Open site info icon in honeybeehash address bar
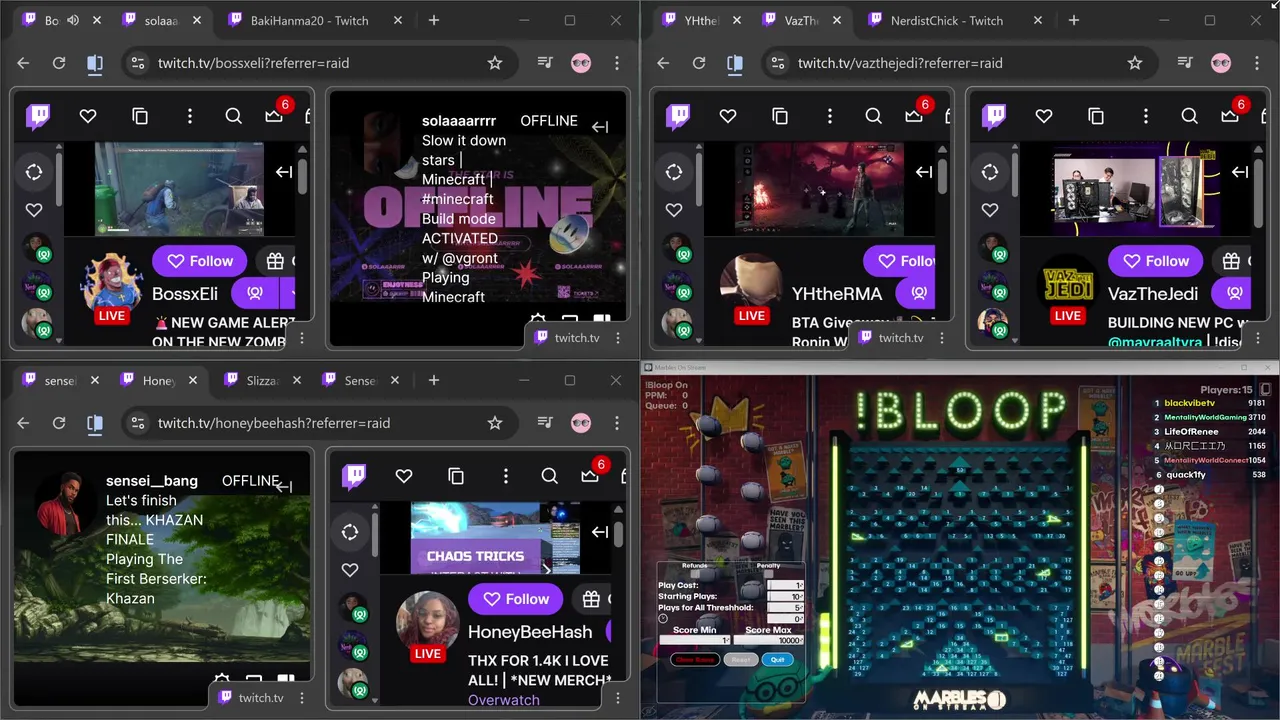 coord(138,423)
